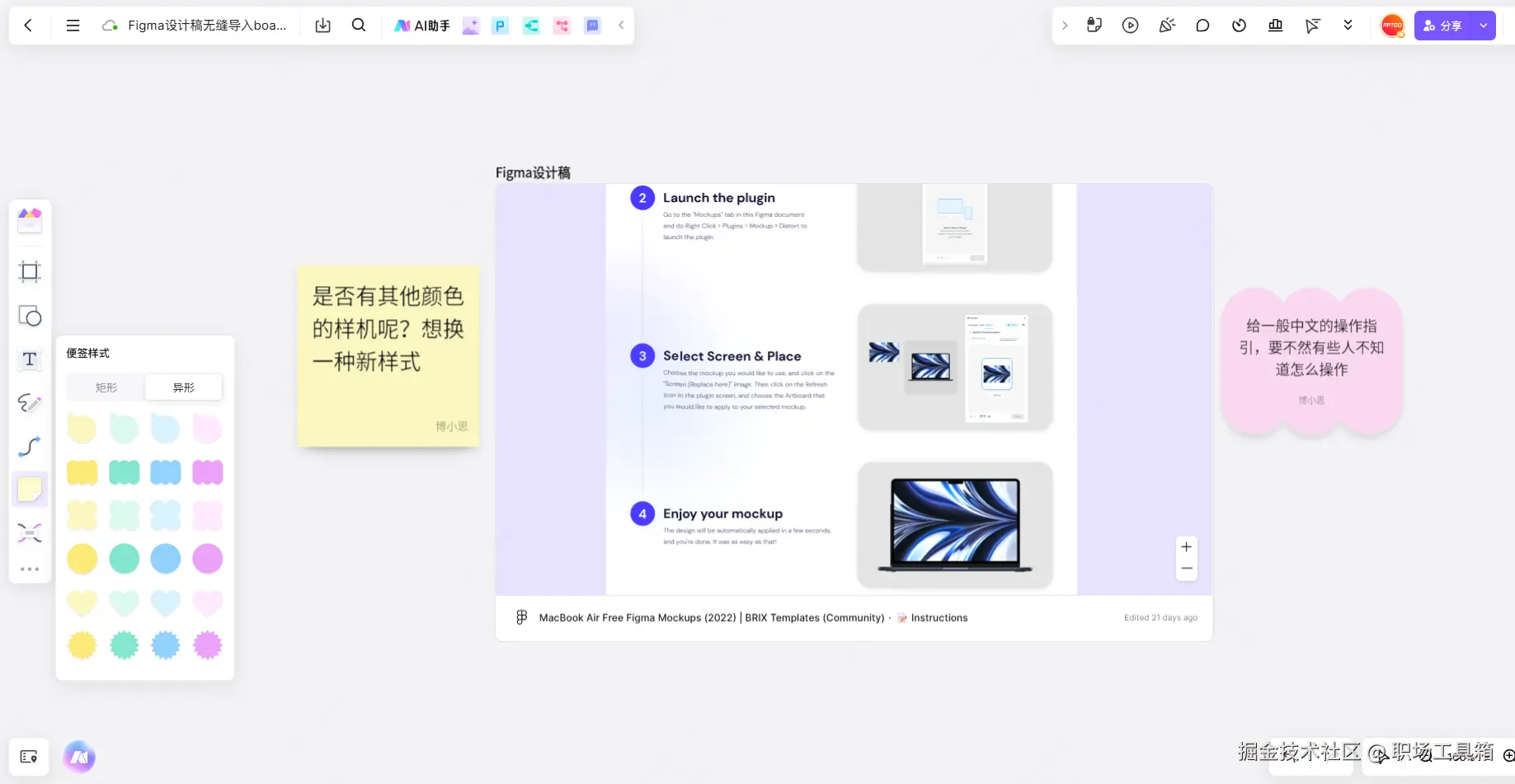Select the Sticky note tool

(x=30, y=489)
